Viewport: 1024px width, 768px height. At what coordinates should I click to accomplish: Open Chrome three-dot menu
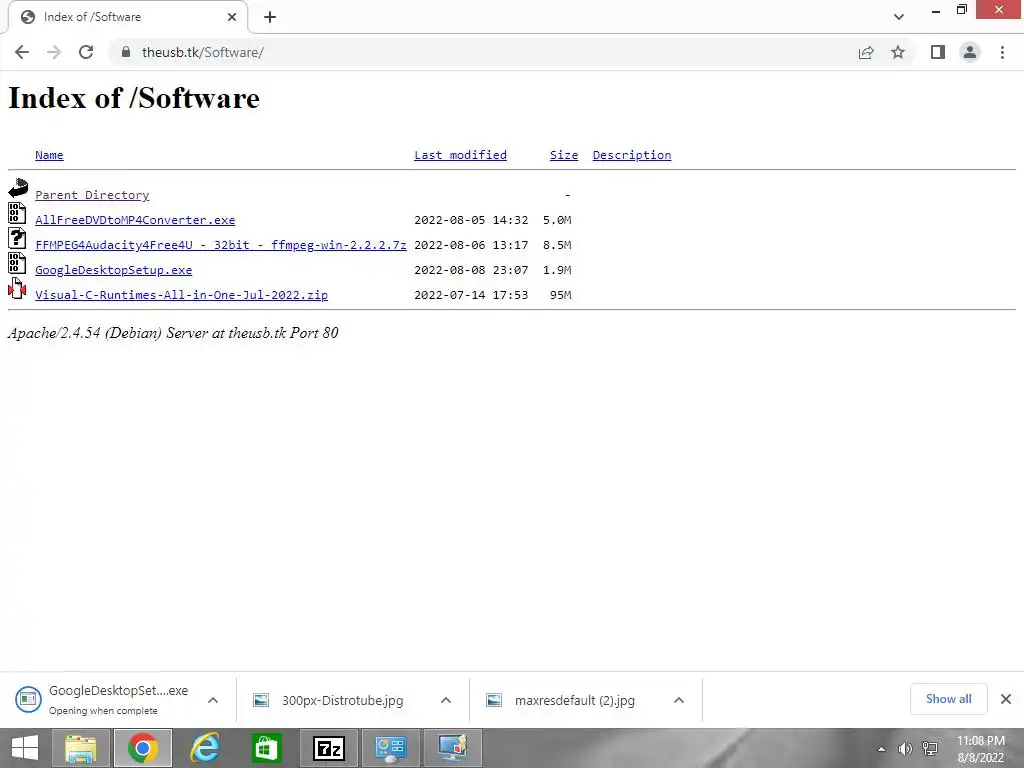[x=1002, y=52]
